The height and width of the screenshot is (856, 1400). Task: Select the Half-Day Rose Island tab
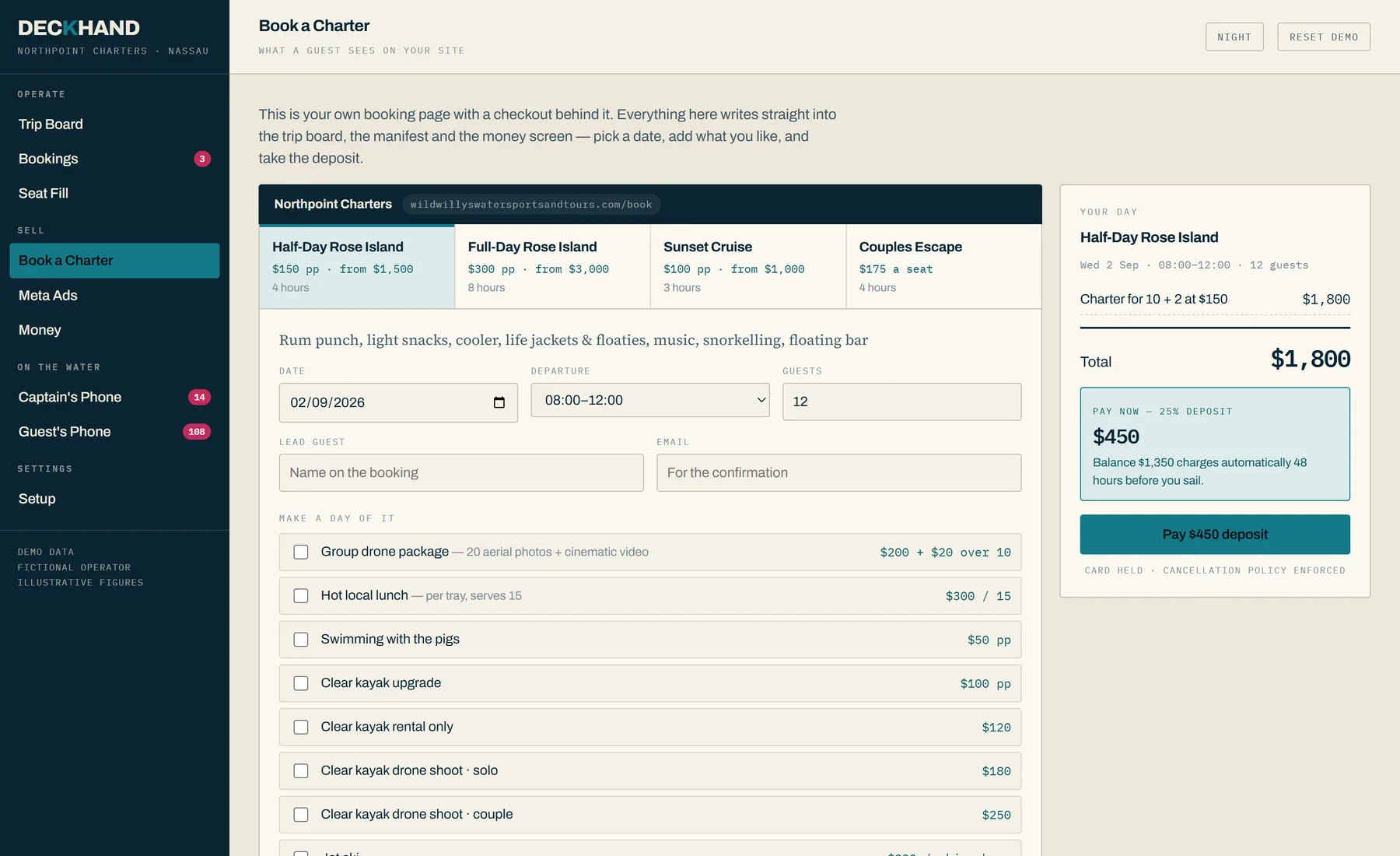click(x=357, y=267)
